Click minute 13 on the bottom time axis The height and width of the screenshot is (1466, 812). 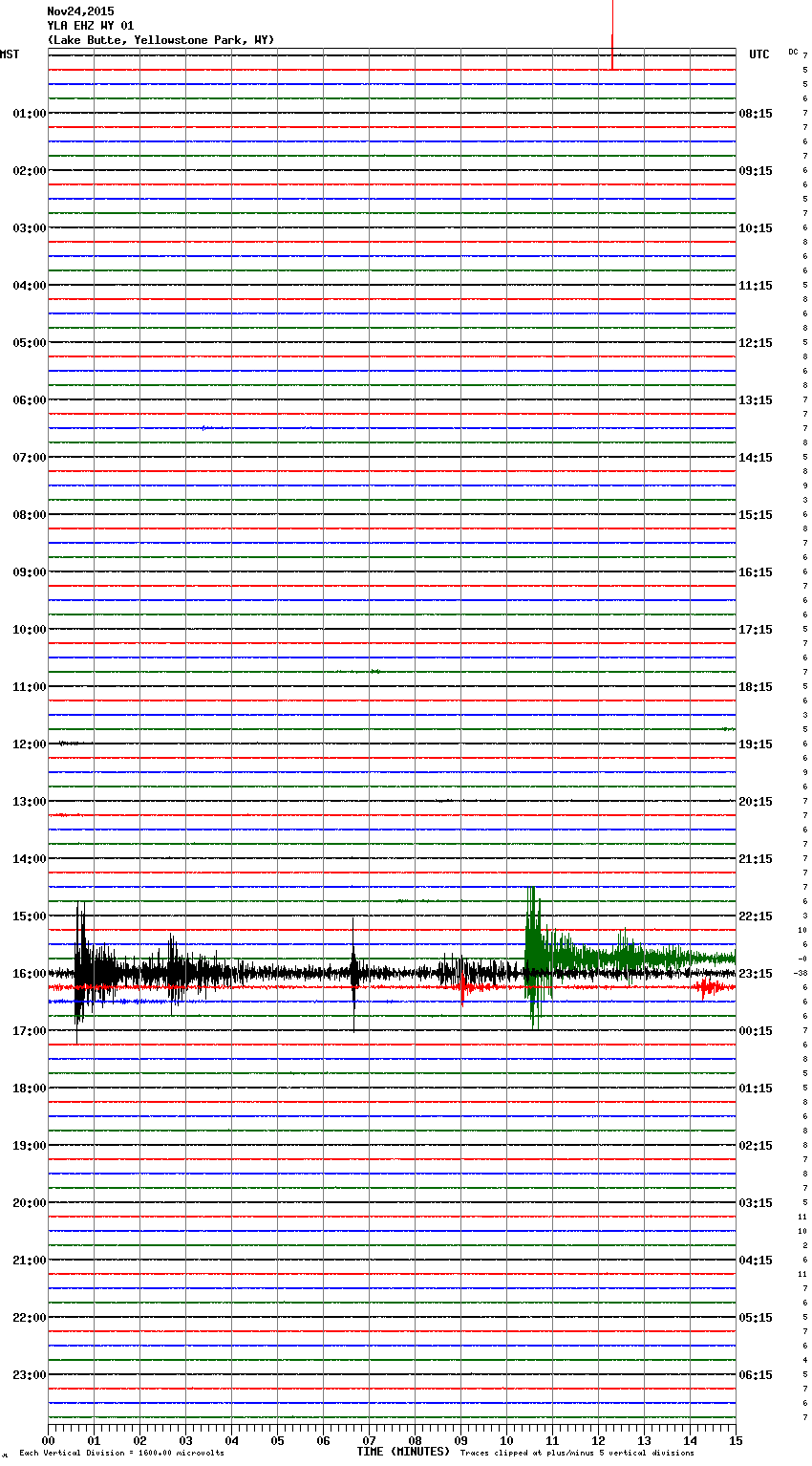[x=644, y=1440]
